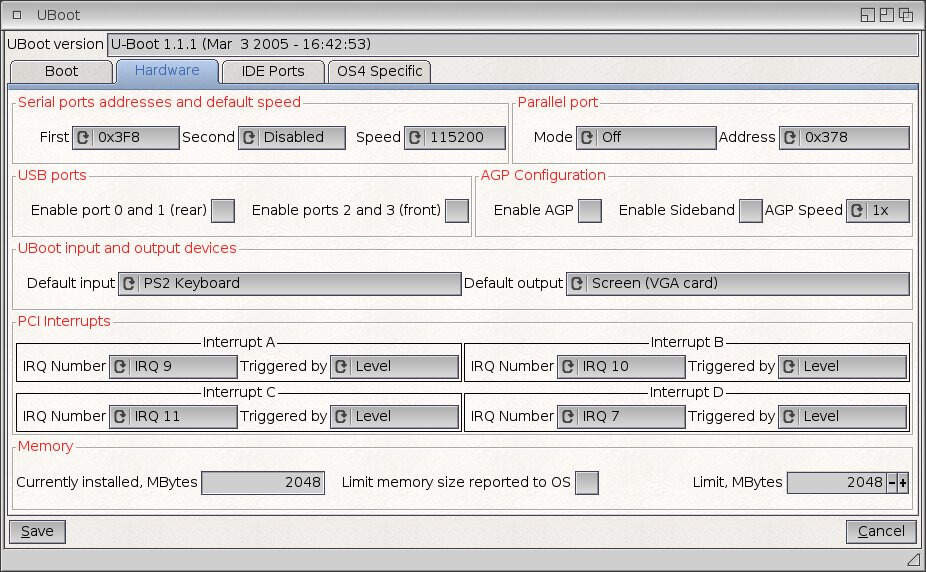Viewport: 926px width, 572px height.
Task: Click the plus button on Limit MBytes
Action: 903,483
